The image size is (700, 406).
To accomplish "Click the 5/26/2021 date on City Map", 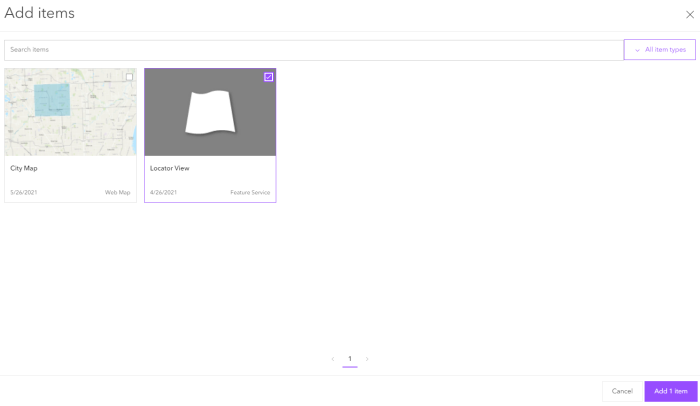I will pyautogui.click(x=24, y=192).
